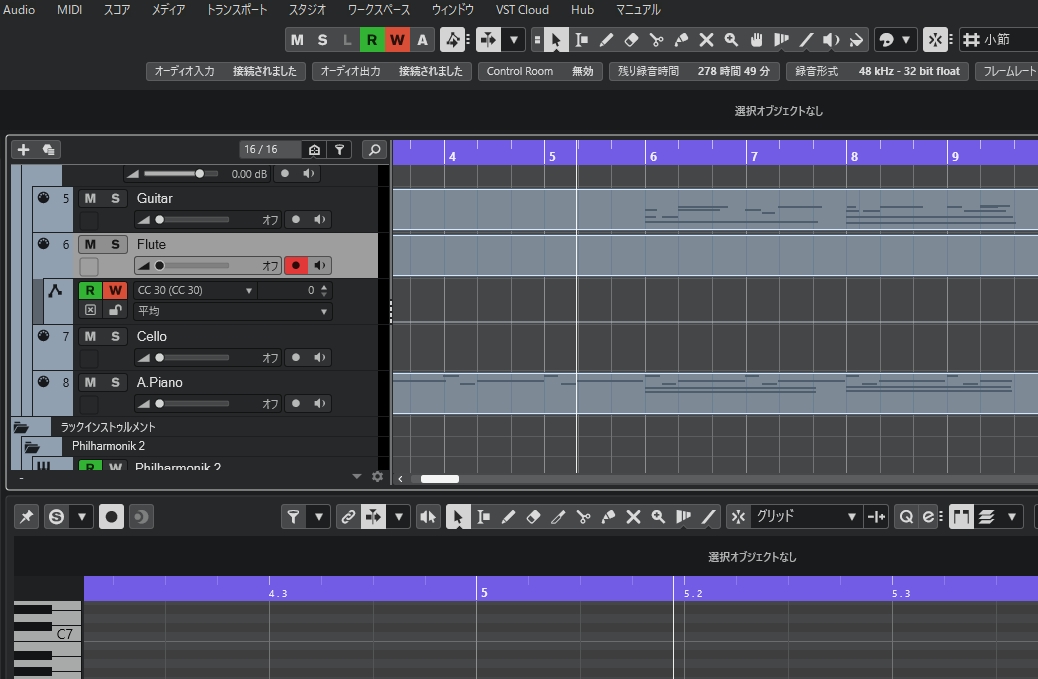Select the Split scissors tool in top toolbar
Screen dimensions: 1038x679
click(x=657, y=40)
